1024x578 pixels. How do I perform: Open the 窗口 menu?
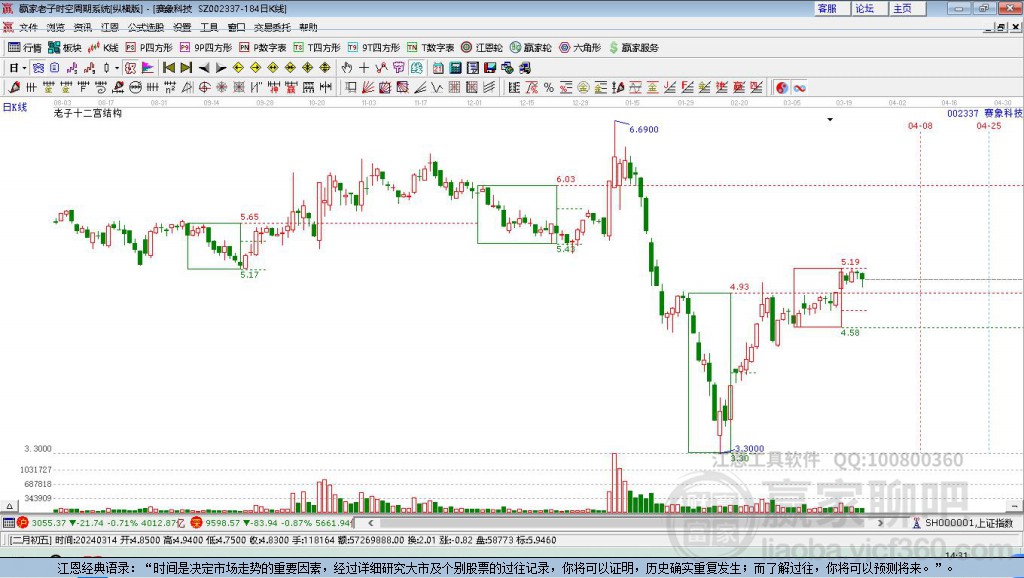[x=236, y=27]
